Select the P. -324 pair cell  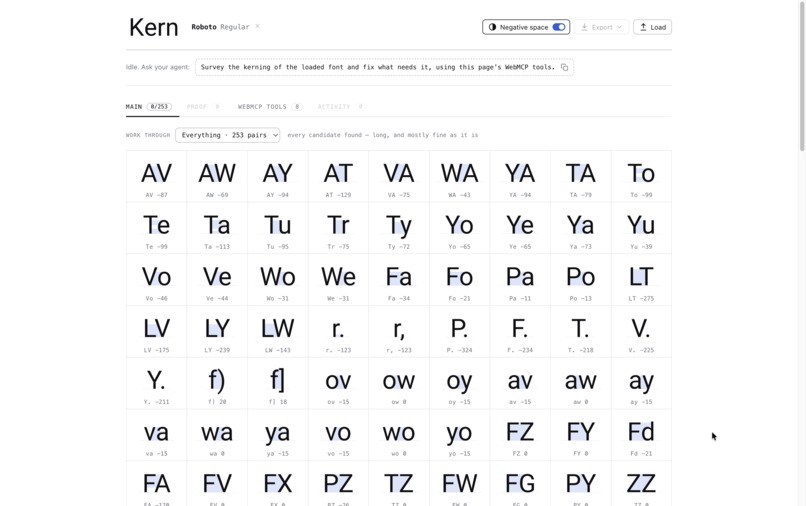coord(460,332)
